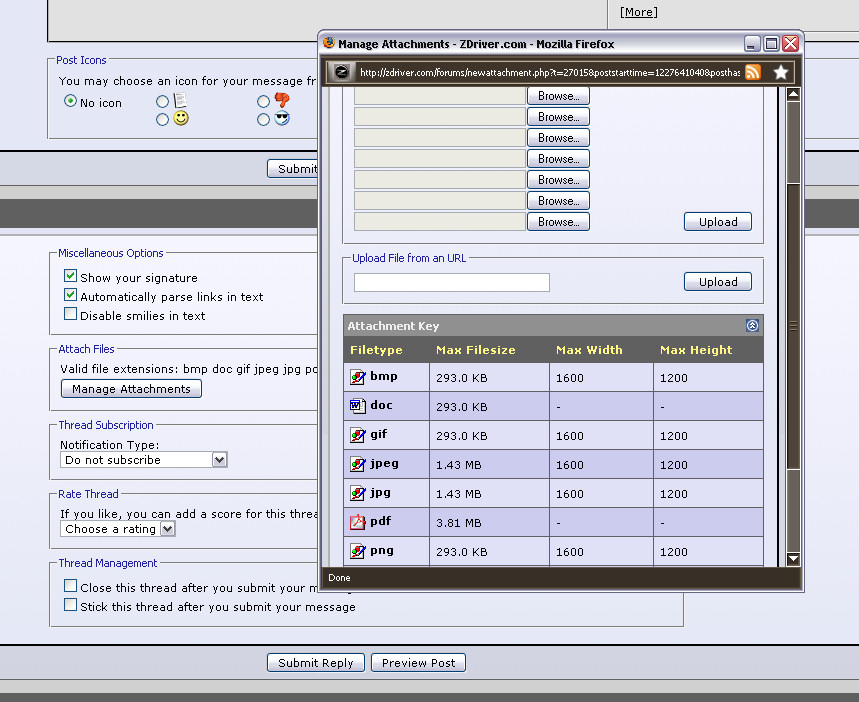
Task: Click the pdf filetype icon
Action: pos(358,521)
